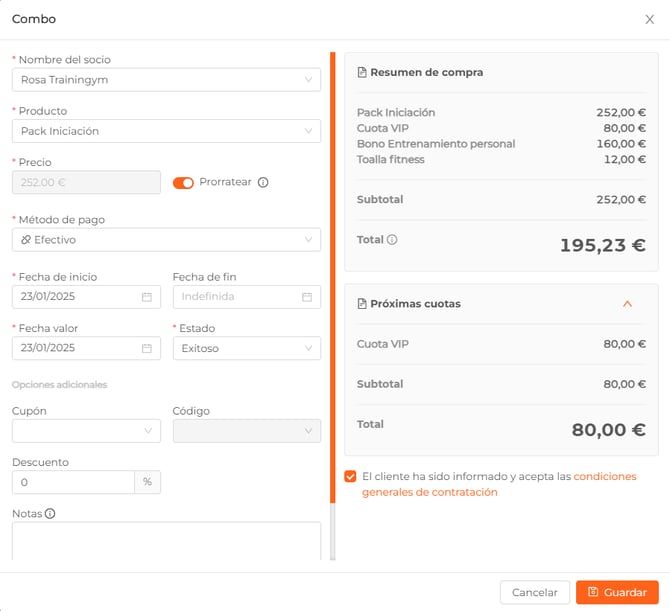Click the Cancelar button
This screenshot has height=611, width=670.
[x=535, y=592]
